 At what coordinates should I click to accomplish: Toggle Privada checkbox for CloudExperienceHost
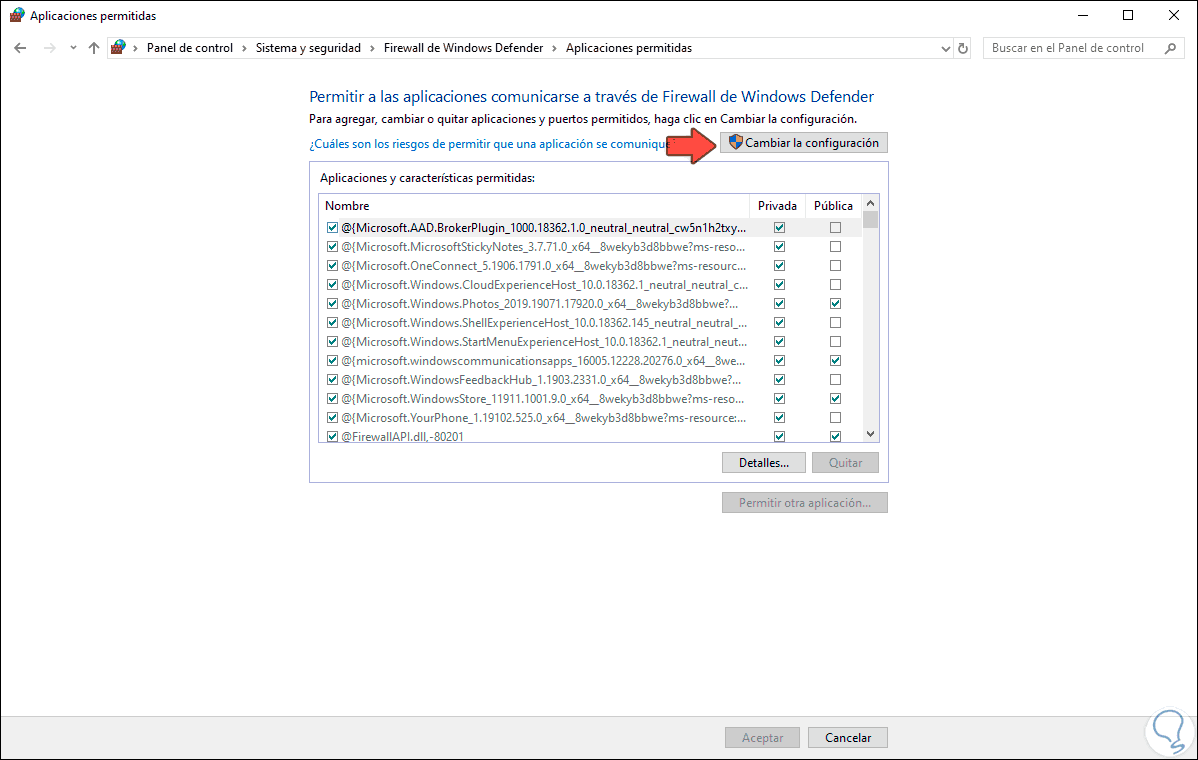pos(779,285)
